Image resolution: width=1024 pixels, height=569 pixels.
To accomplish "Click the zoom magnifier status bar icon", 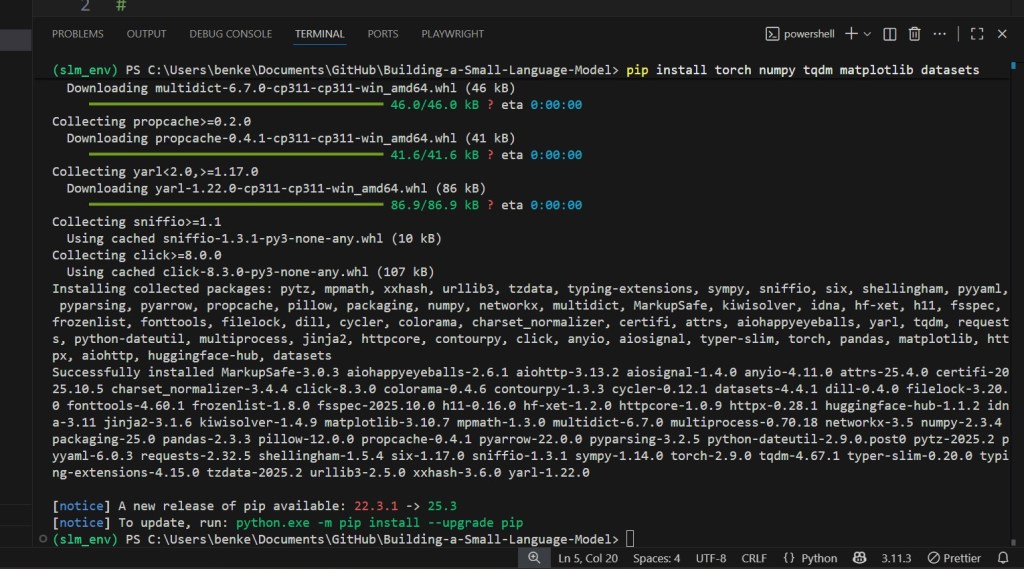I will 534,558.
